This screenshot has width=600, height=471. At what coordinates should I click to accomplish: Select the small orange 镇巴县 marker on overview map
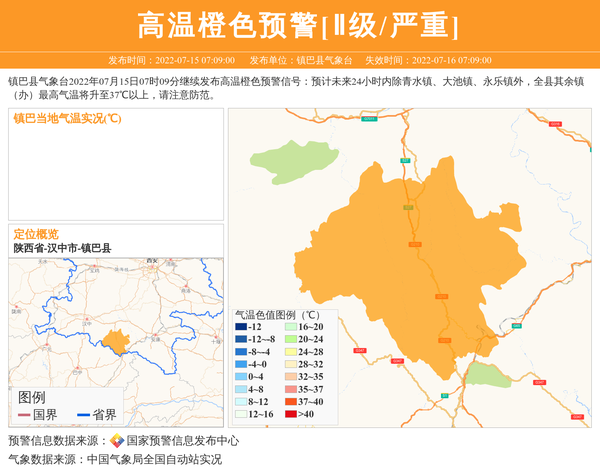click(116, 340)
